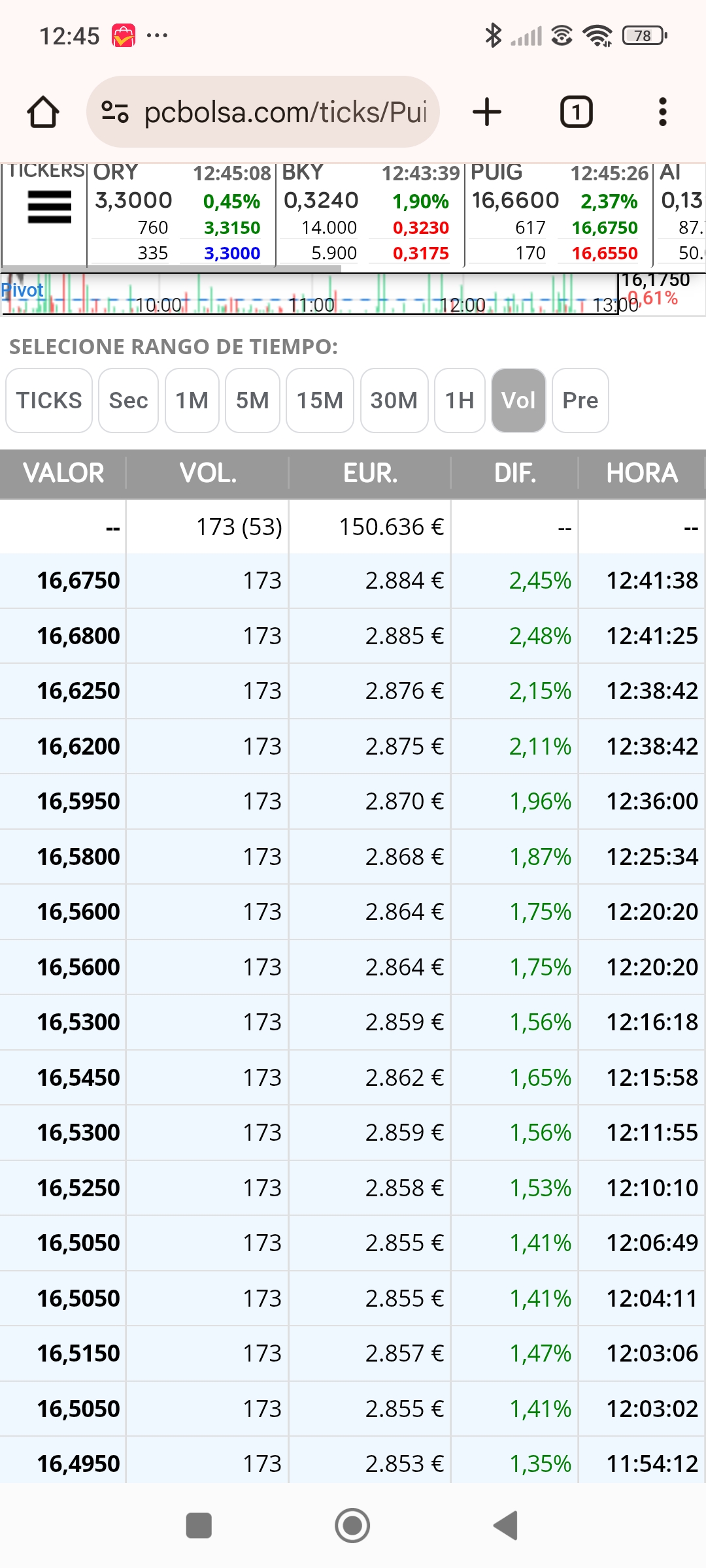Screen dimensions: 706x1568
Task: Switch to the 5M time range
Action: coord(252,400)
